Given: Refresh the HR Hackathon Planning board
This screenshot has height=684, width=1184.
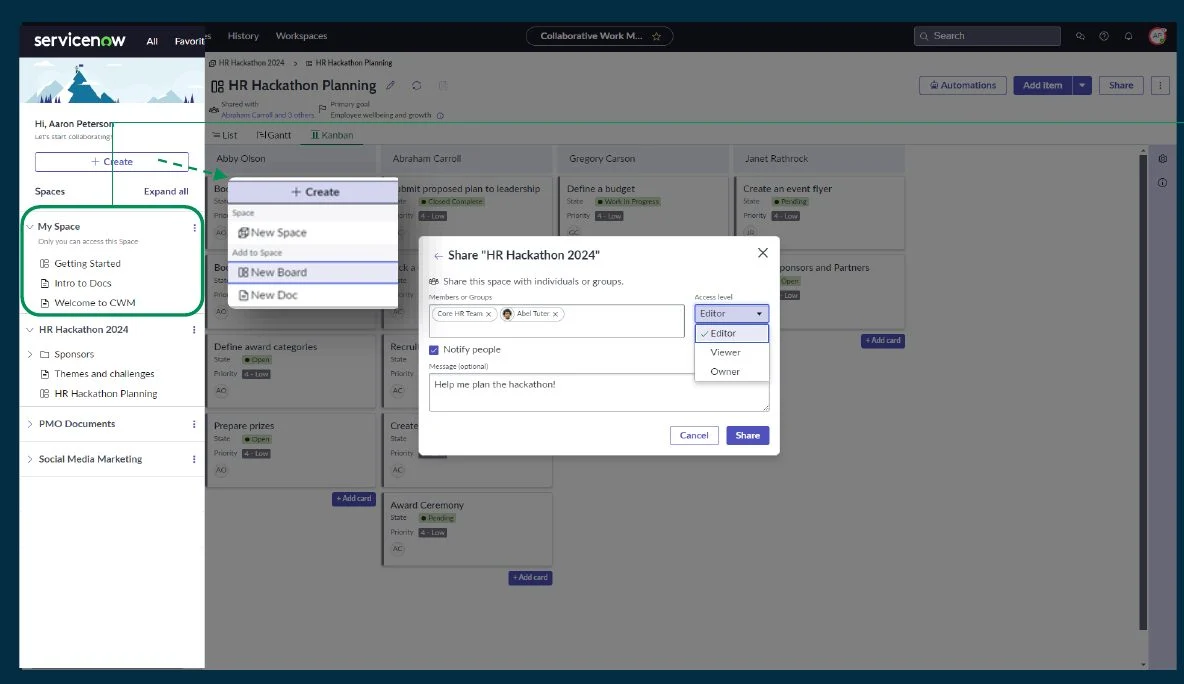Looking at the screenshot, I should coord(416,85).
